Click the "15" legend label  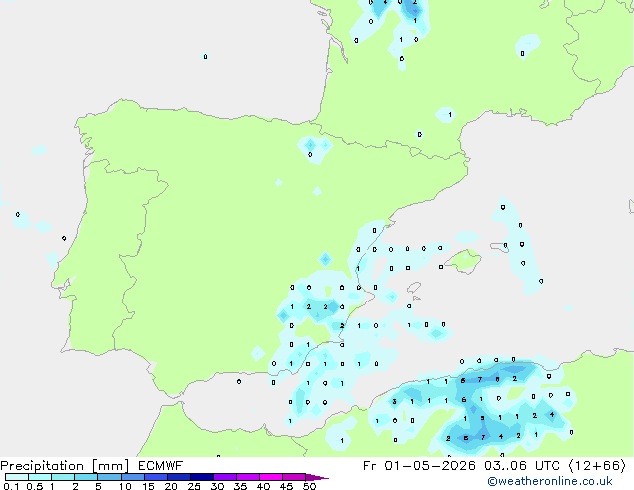[148, 486]
